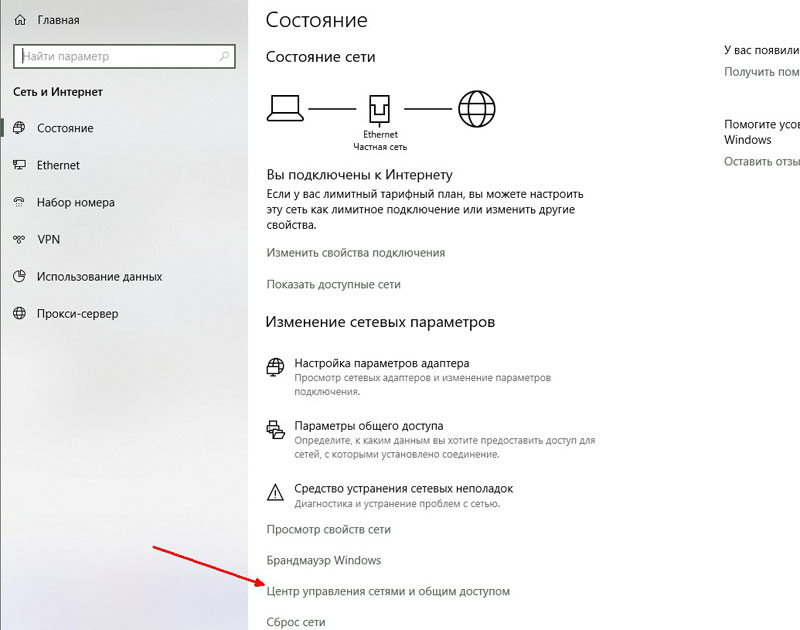Click the magnifier icon in the search box
This screenshot has height=630, width=800.
[224, 56]
